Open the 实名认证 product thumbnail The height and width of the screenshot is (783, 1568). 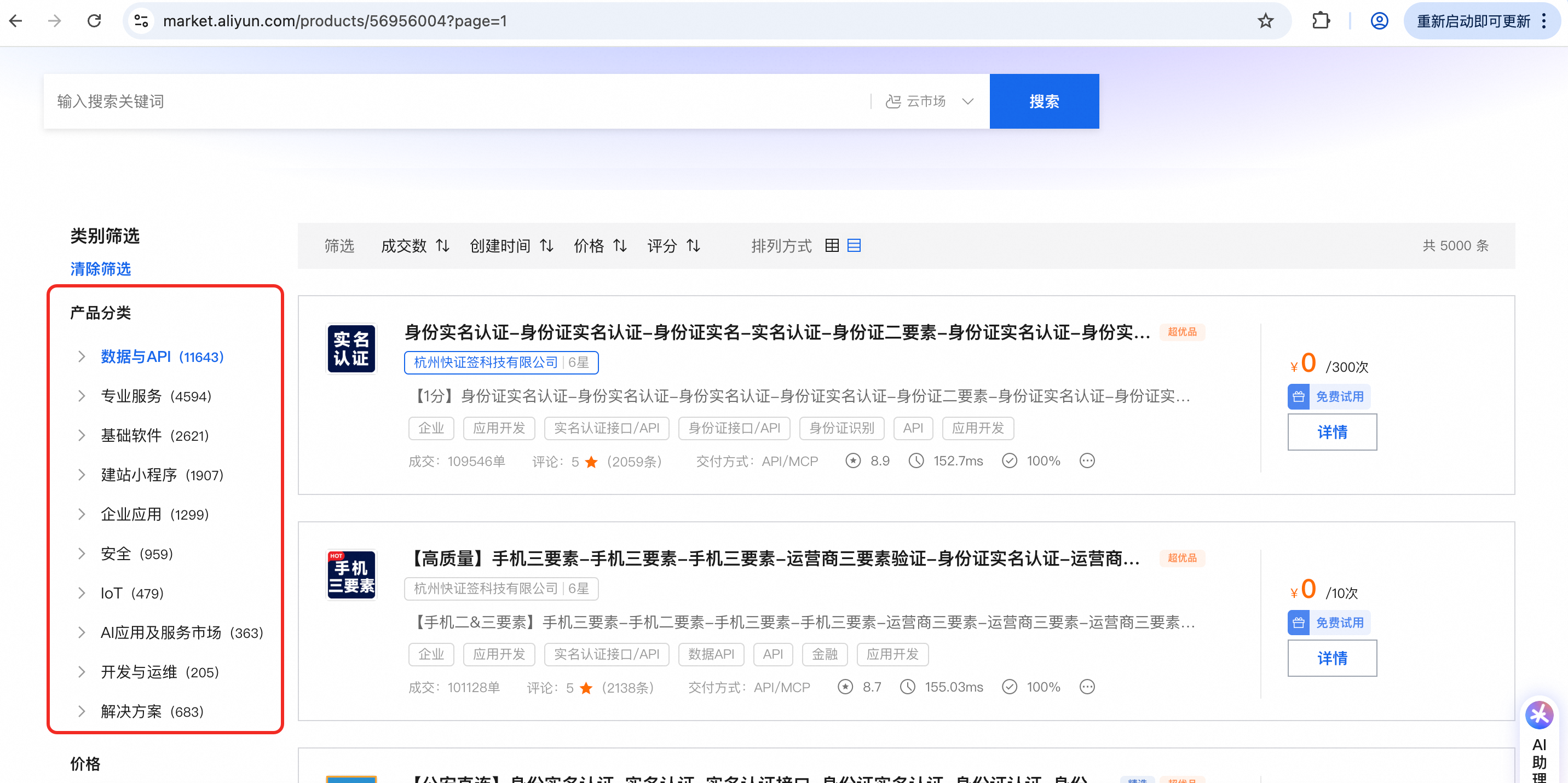tap(351, 349)
